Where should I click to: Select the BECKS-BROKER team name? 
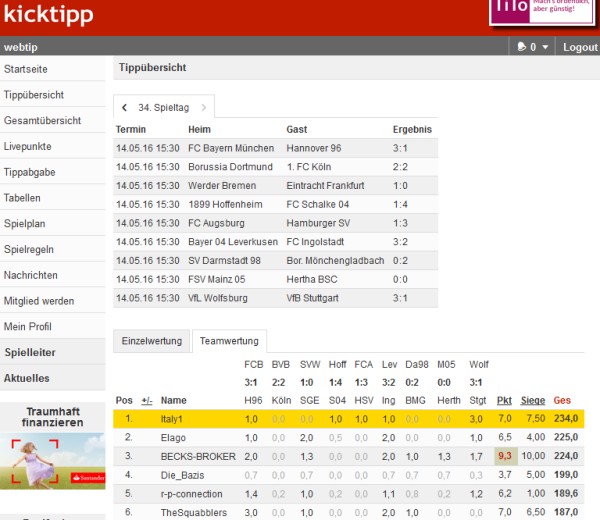point(198,456)
